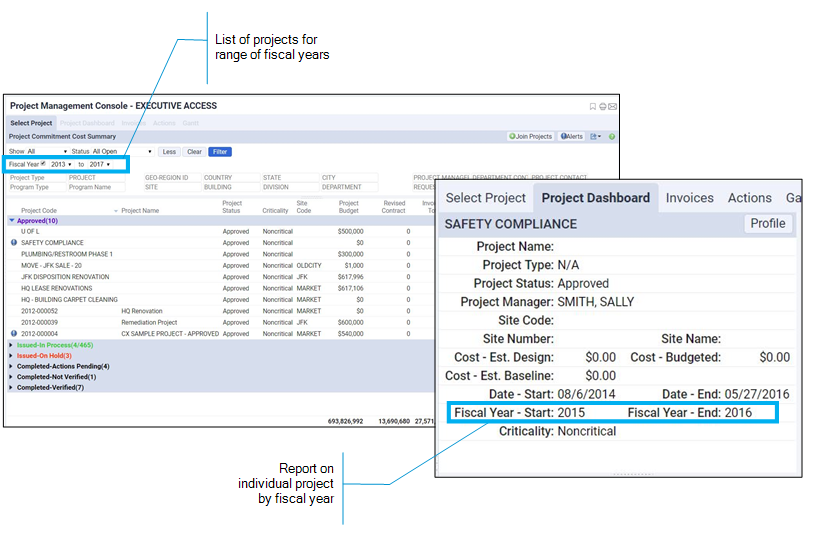Image resolution: width=815 pixels, height=536 pixels.
Task: Select HQ - BUILDING CARPET CLEANING project
Action: [x=69, y=300]
